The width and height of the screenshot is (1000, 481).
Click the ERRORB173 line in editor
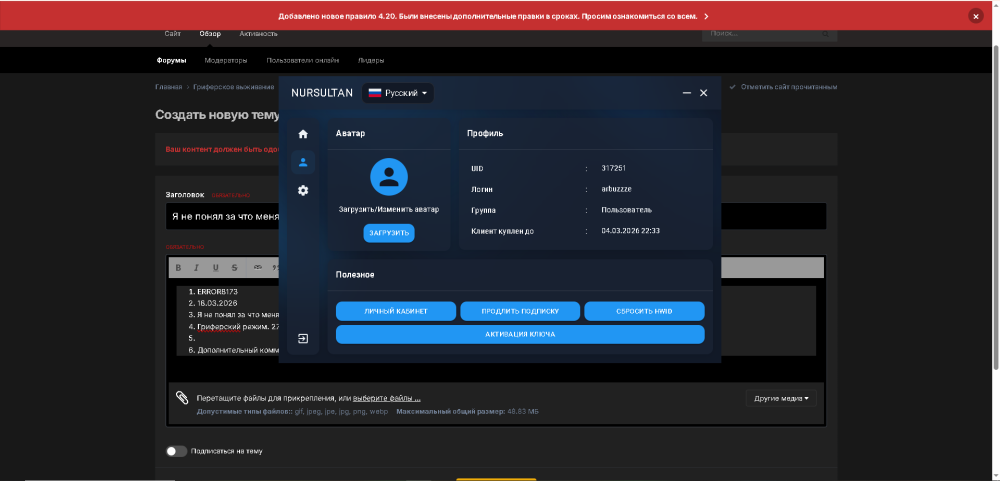pos(217,292)
